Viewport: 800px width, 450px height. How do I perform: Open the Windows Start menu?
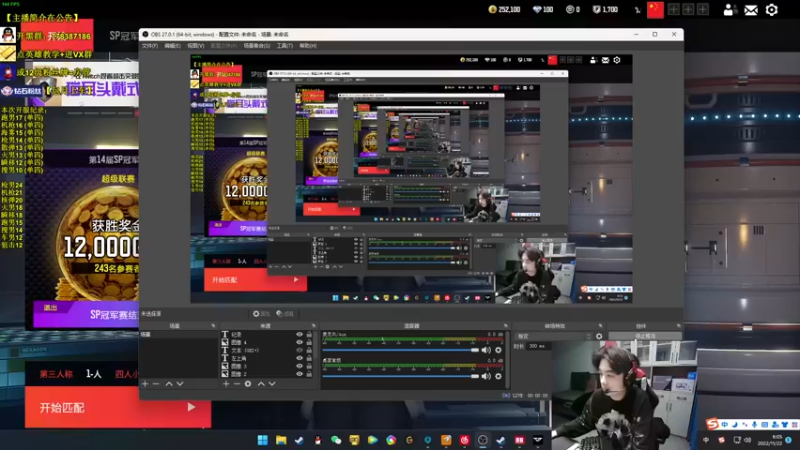(263, 440)
